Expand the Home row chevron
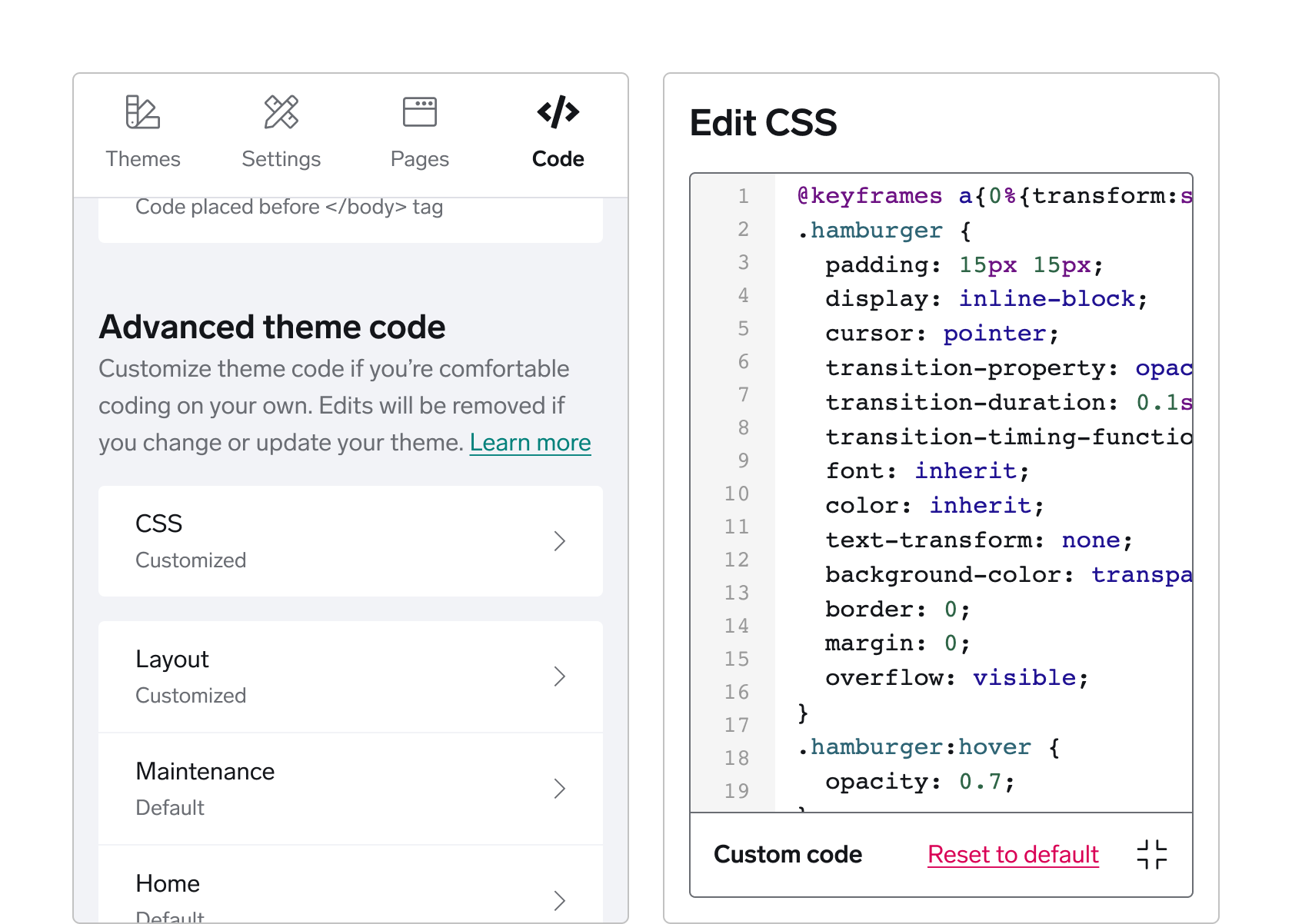Viewport: 1292px width, 924px height. tap(559, 900)
